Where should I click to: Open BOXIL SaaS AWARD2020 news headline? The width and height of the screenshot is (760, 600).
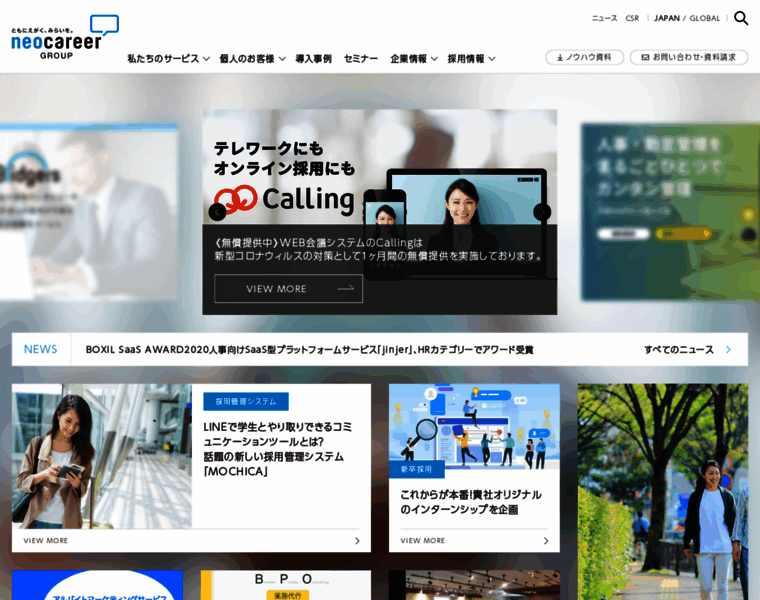[309, 349]
